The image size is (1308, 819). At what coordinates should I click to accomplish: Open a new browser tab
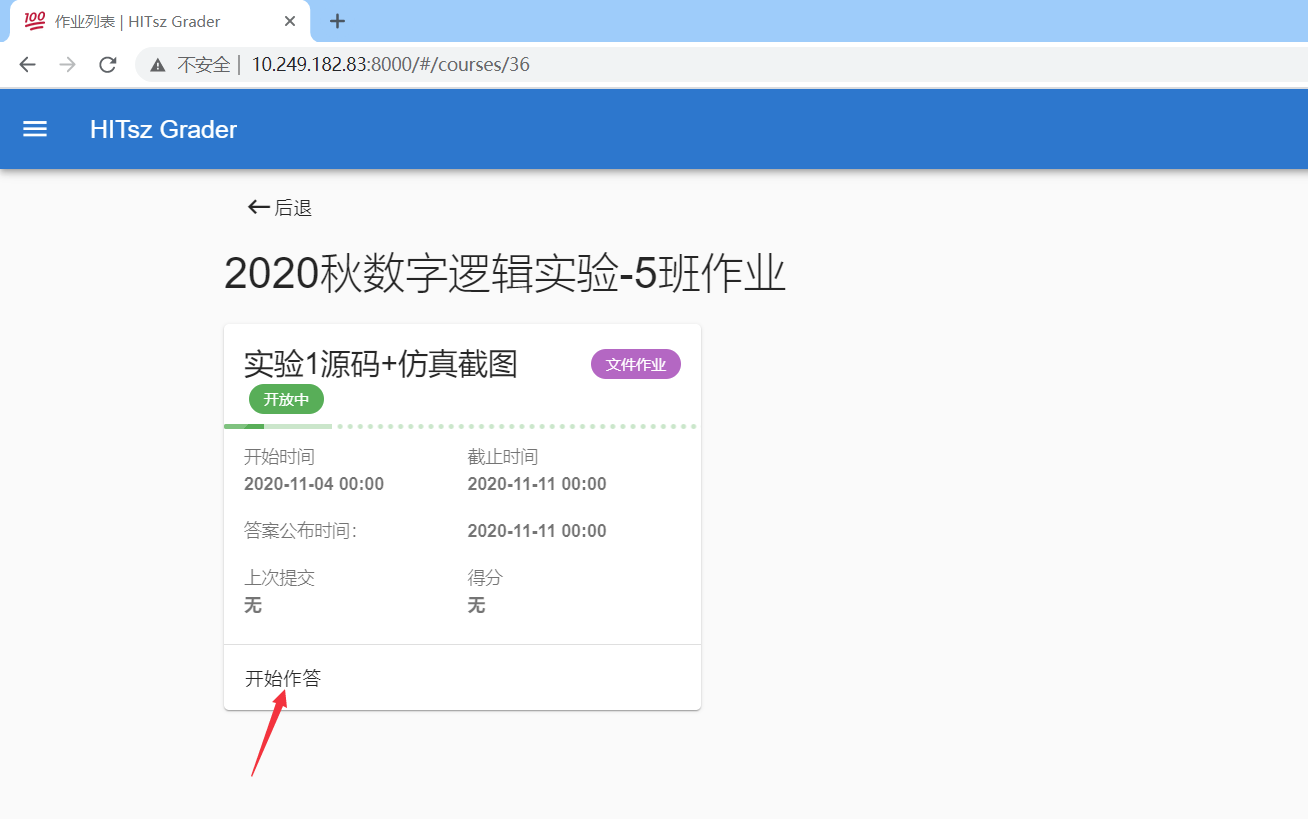coord(337,21)
